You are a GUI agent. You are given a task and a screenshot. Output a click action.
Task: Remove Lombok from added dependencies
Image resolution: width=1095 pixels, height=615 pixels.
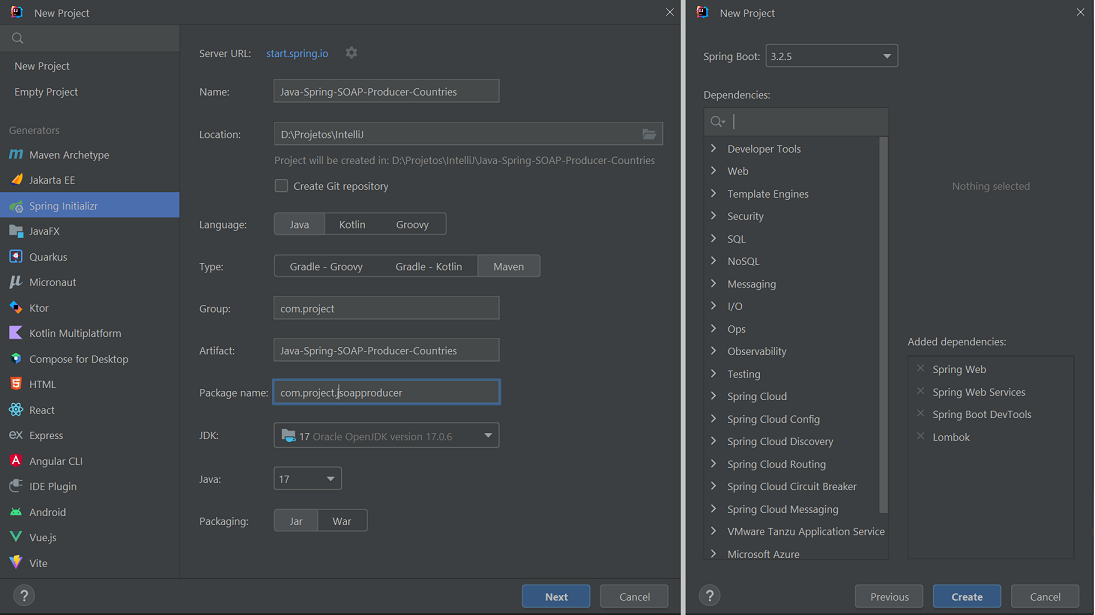pyautogui.click(x=920, y=436)
